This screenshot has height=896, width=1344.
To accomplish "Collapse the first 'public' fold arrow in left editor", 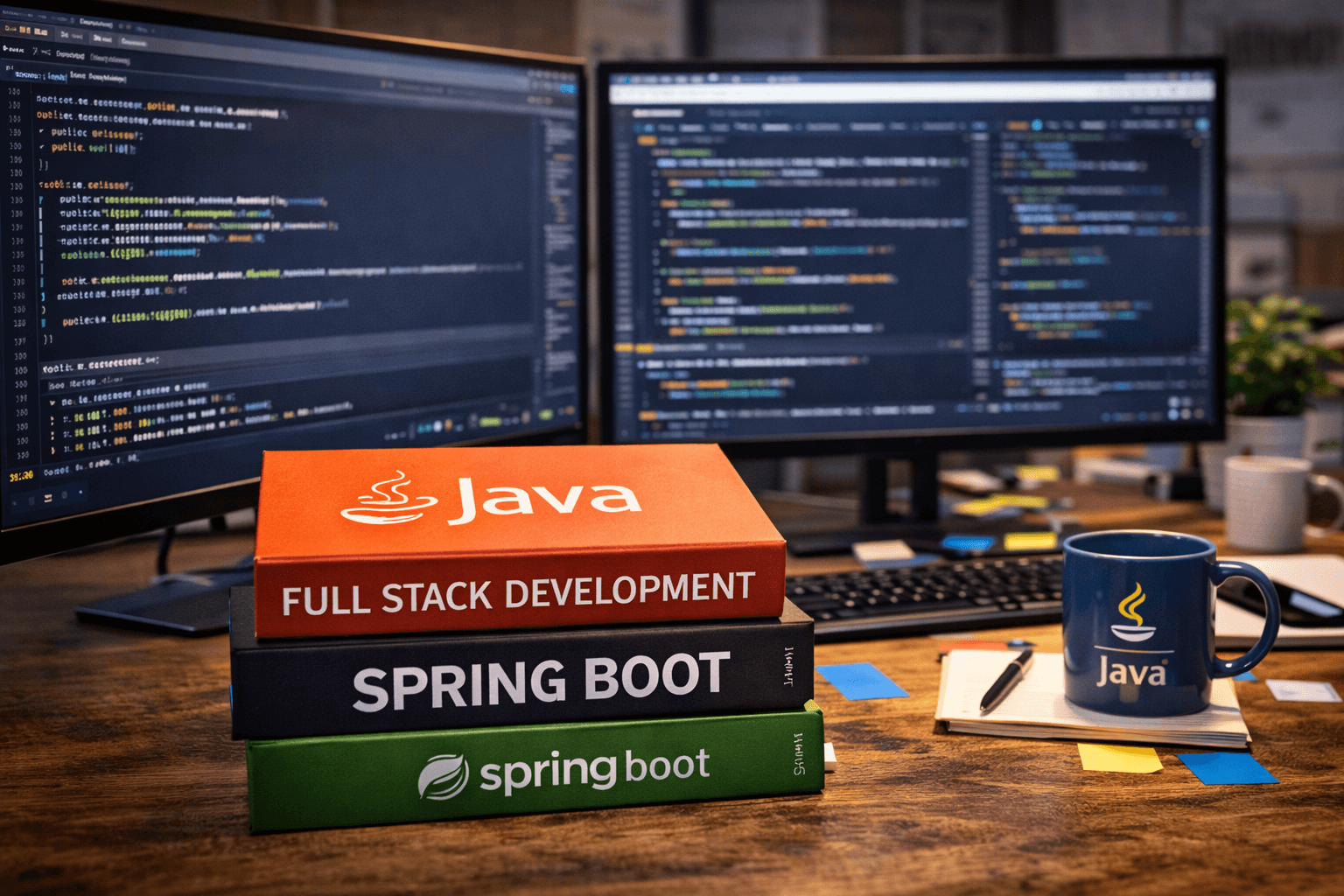I will coord(41,132).
